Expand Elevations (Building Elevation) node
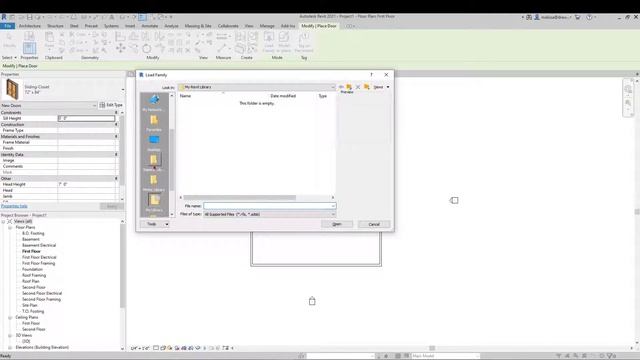 (10, 348)
